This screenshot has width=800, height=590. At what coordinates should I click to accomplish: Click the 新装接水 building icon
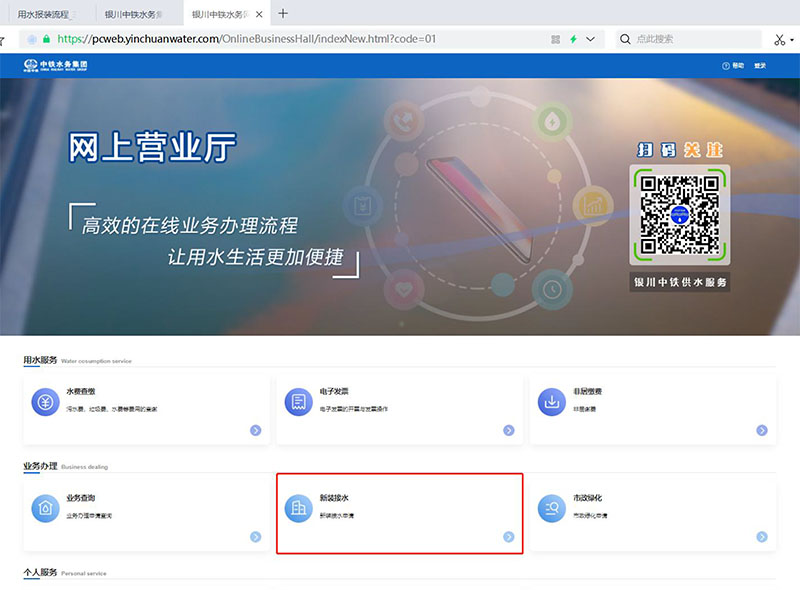coord(297,508)
